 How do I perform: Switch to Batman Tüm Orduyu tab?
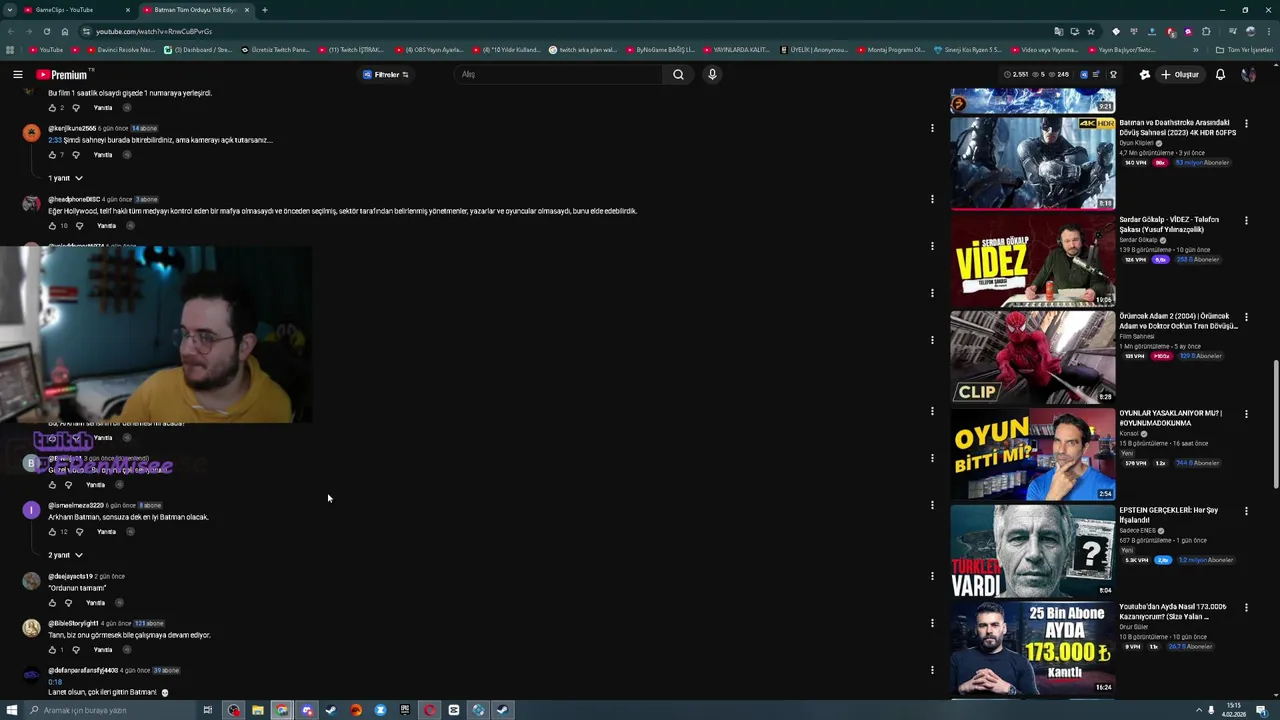(195, 10)
